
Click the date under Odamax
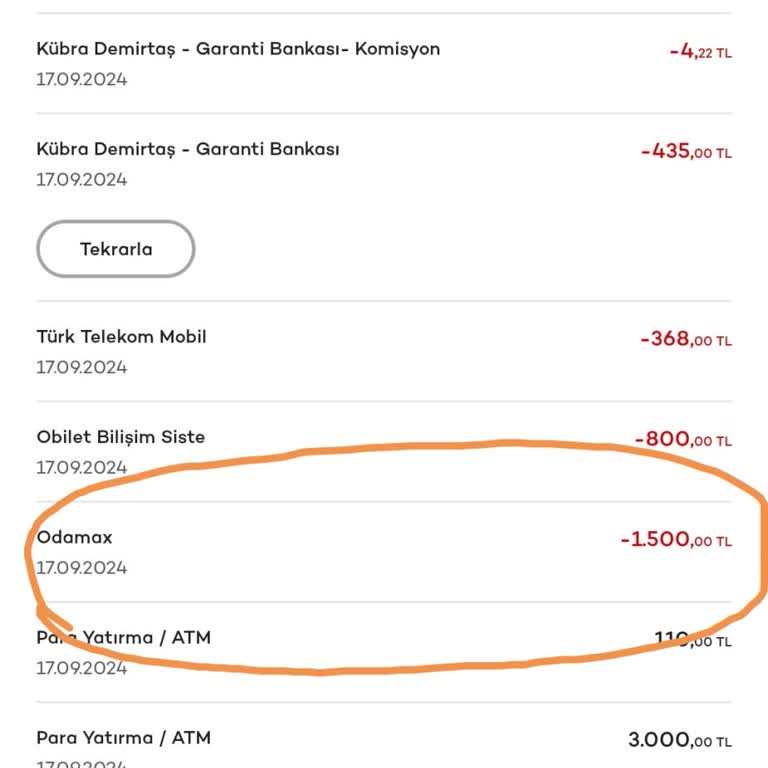tap(82, 568)
